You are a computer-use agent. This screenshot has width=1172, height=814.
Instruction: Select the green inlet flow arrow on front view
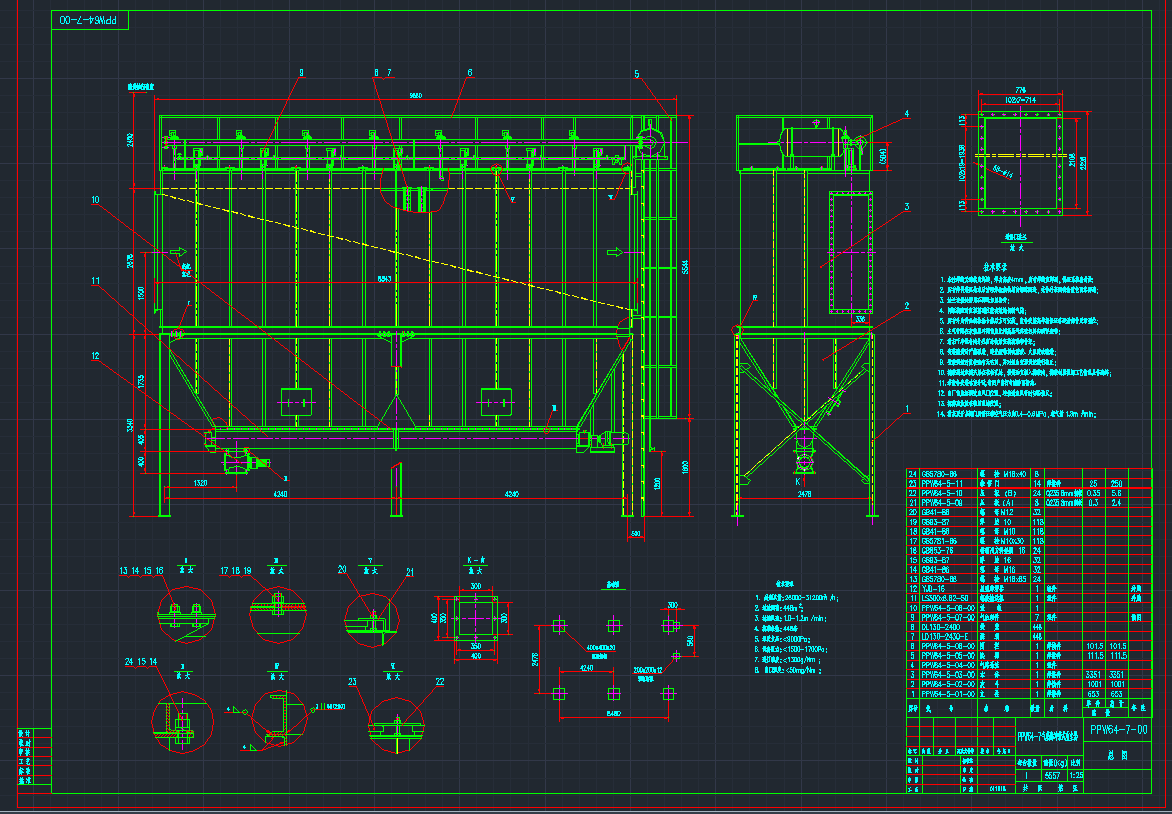click(178, 251)
